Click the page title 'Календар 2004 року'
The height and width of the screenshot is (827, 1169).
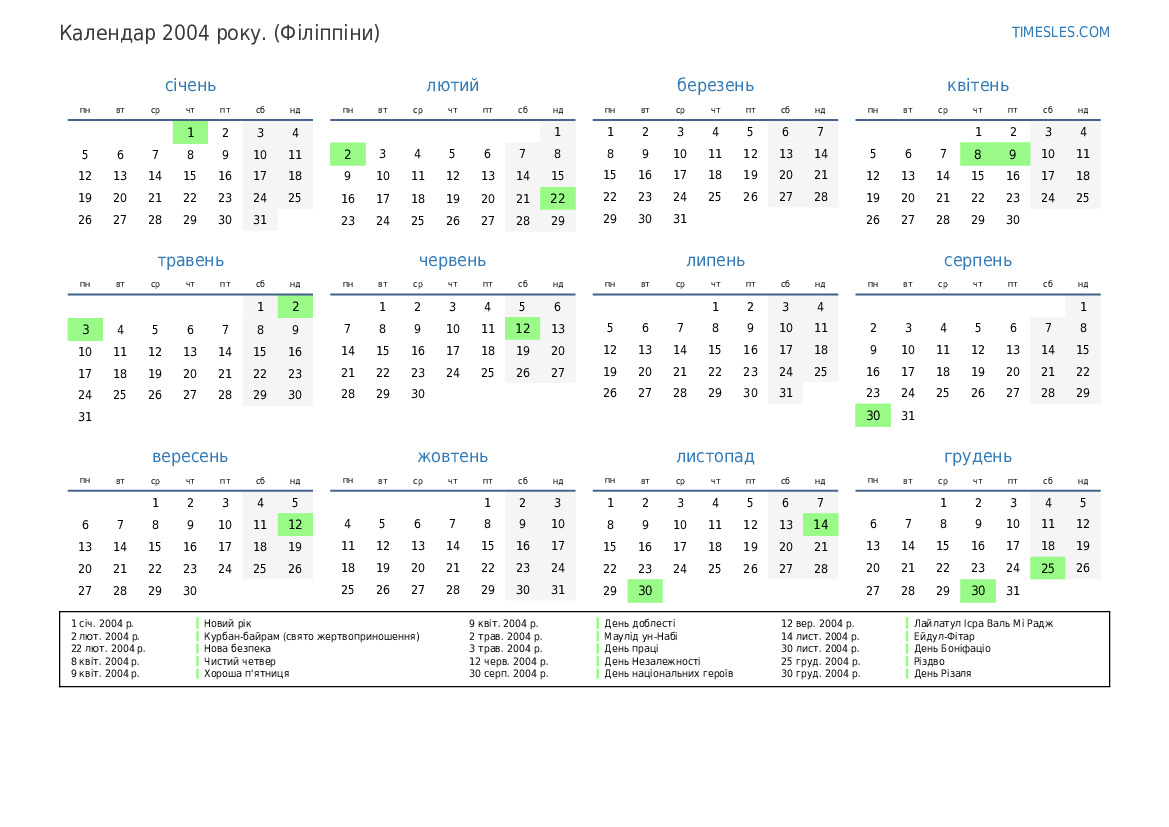point(219,33)
